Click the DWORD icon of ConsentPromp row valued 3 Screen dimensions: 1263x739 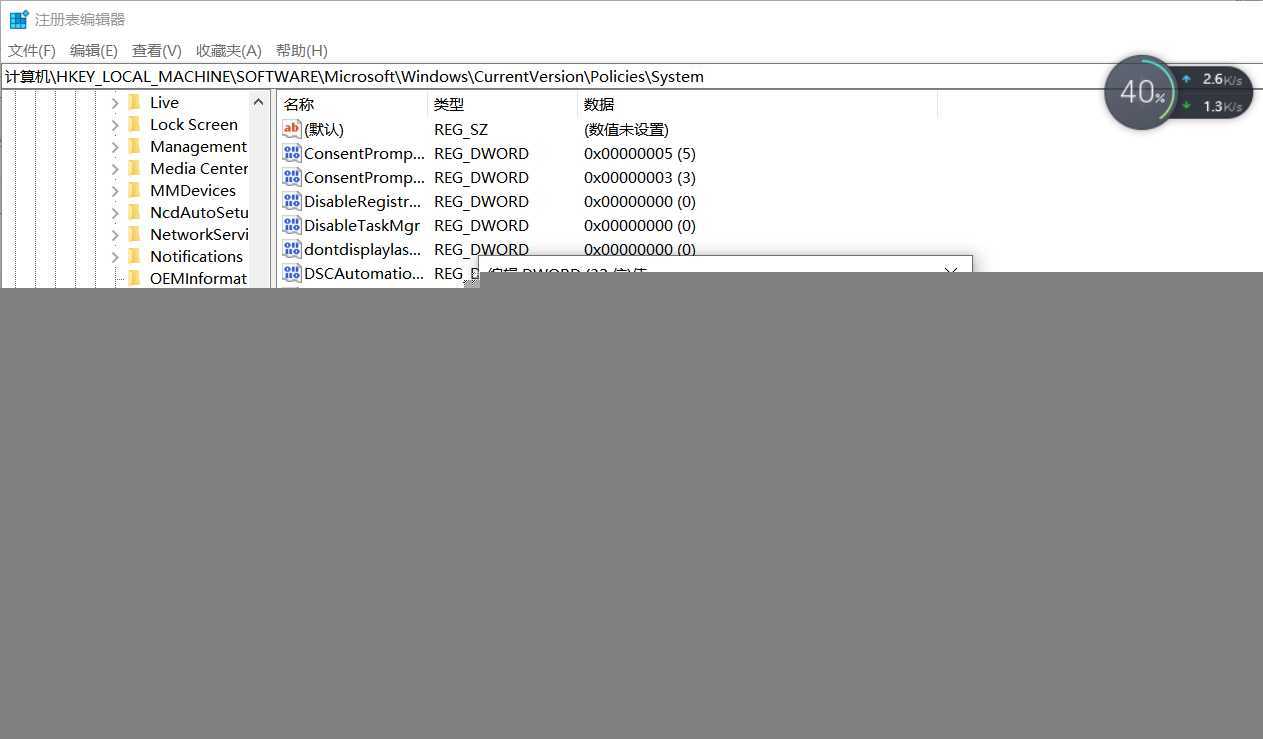(292, 177)
